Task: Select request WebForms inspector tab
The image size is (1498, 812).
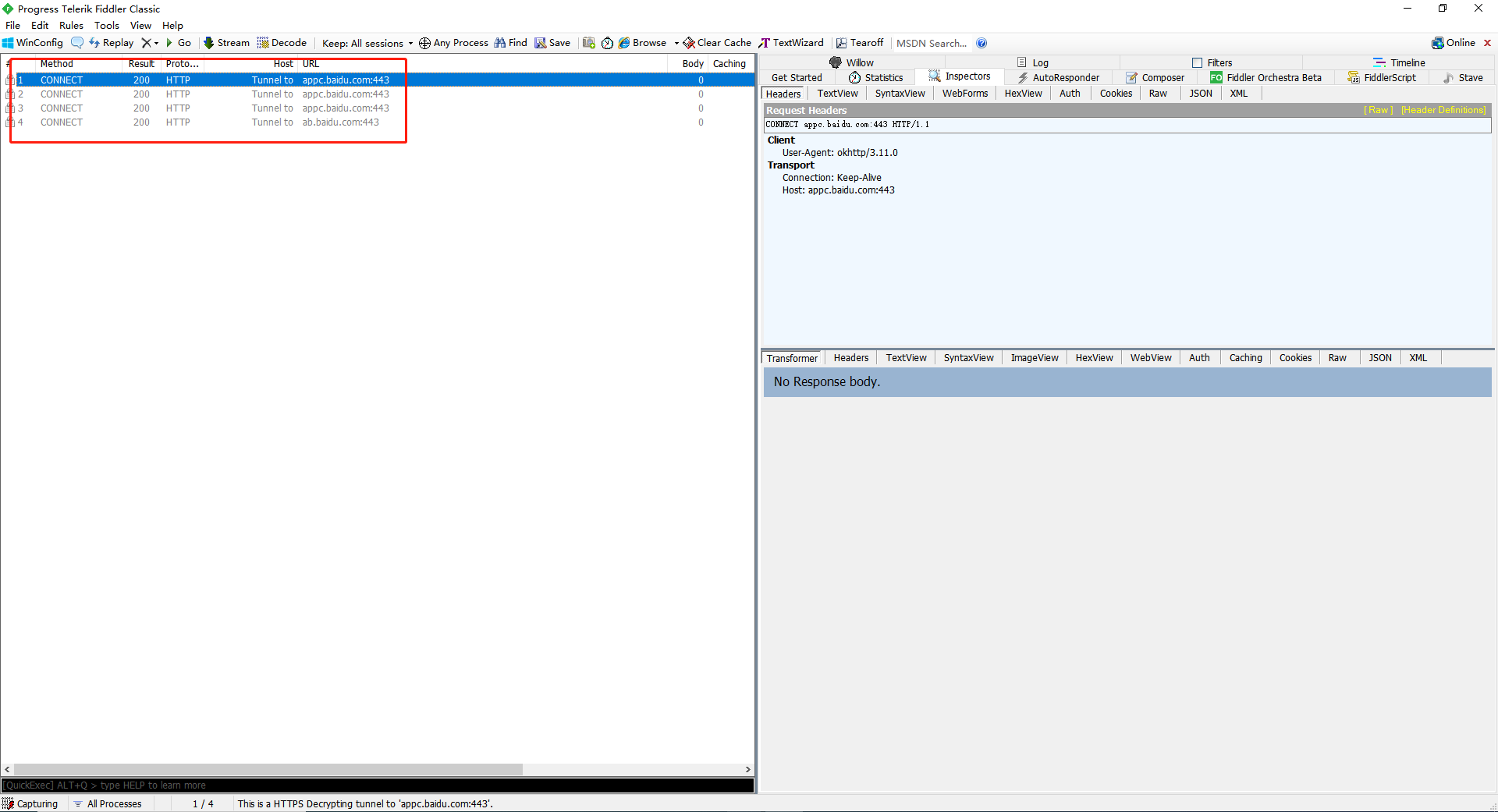Action: 965,94
